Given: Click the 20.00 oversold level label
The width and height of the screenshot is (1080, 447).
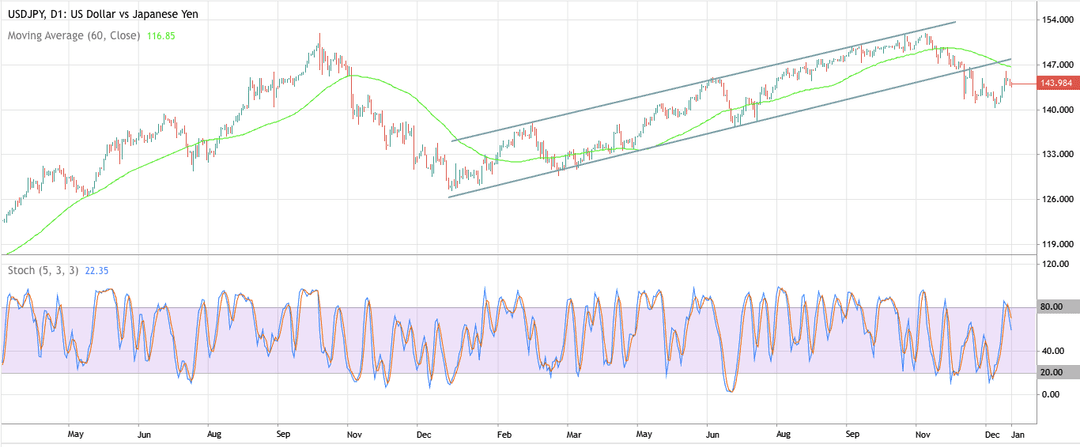Looking at the screenshot, I should click(1053, 373).
